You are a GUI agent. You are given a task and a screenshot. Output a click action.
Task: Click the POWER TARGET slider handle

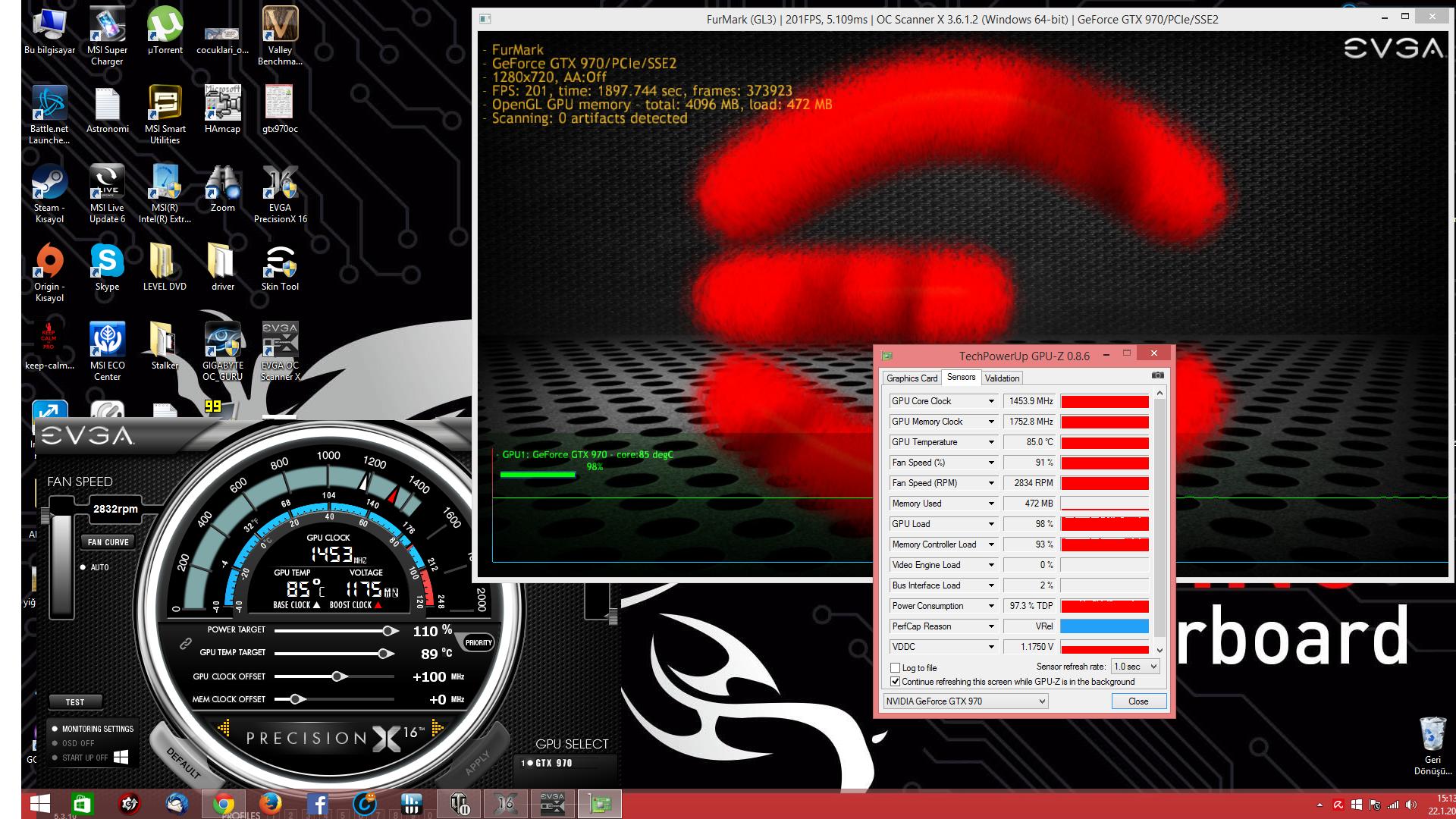pyautogui.click(x=391, y=631)
